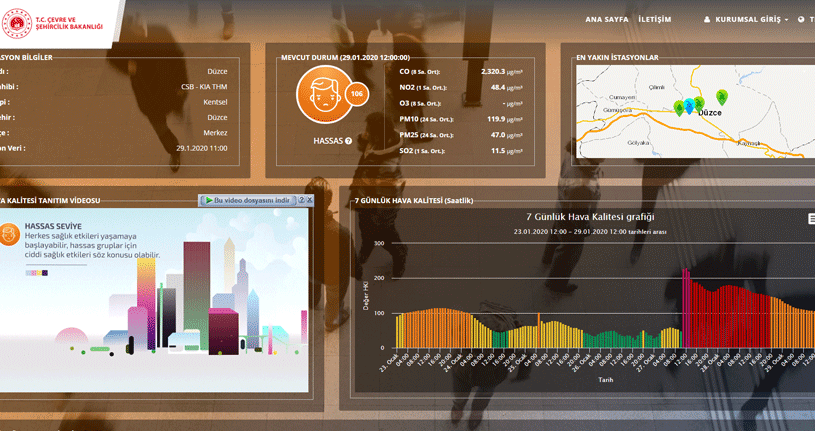Open the ANA SAYFA menu item

coord(607,19)
